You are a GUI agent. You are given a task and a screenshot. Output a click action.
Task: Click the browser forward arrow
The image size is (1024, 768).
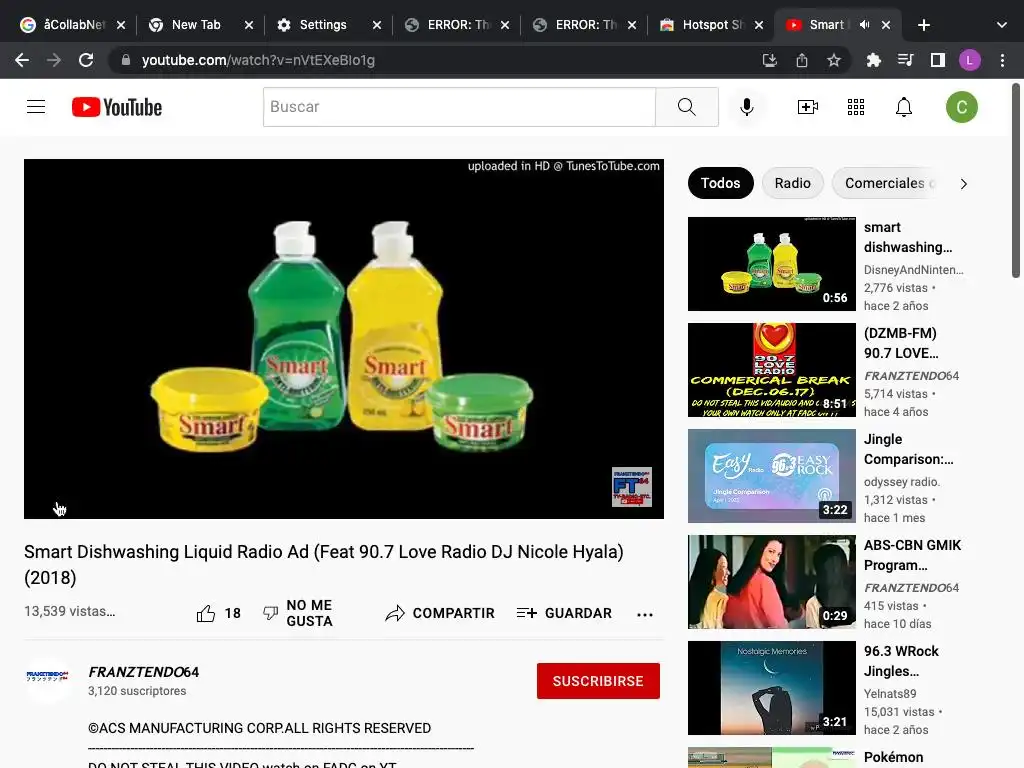[54, 60]
